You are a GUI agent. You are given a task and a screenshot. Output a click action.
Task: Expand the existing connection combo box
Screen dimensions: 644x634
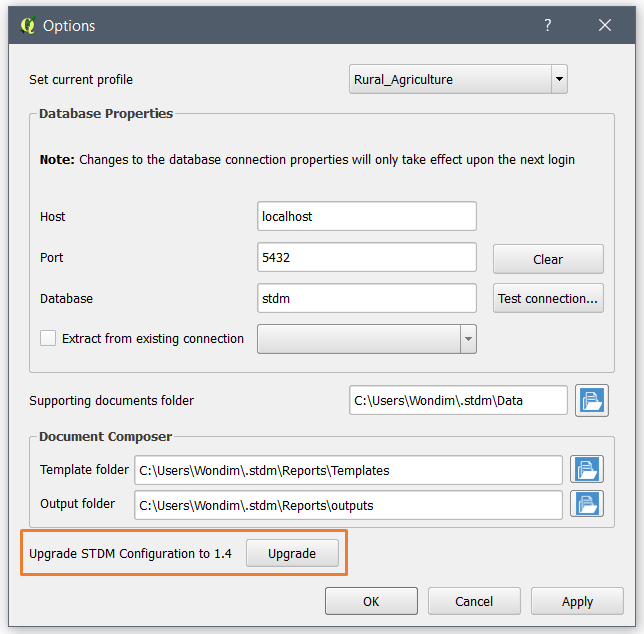(x=467, y=339)
